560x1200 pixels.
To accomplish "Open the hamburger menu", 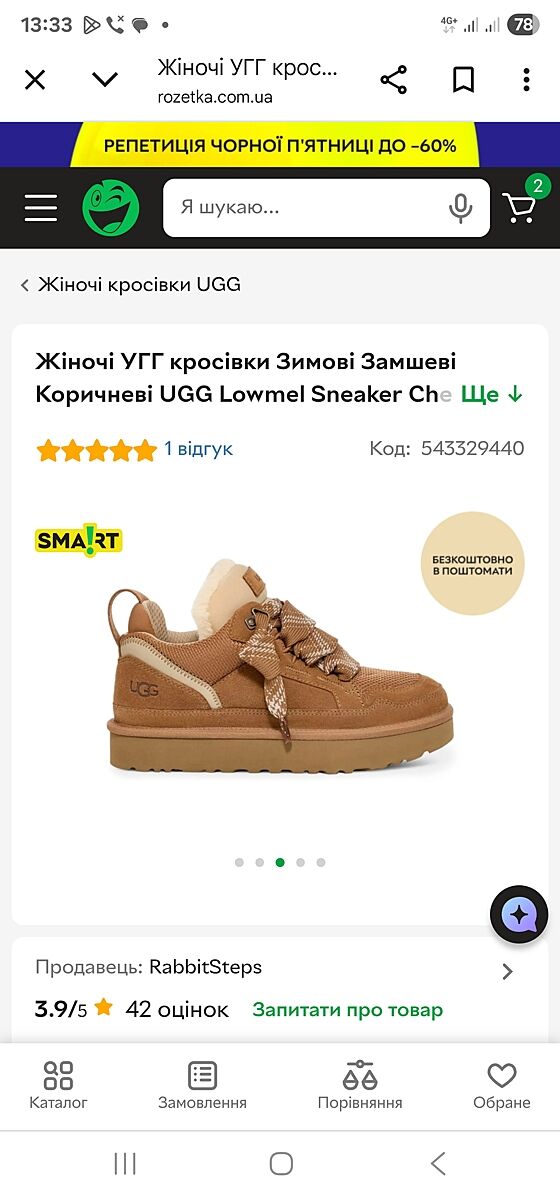I will tap(41, 208).
